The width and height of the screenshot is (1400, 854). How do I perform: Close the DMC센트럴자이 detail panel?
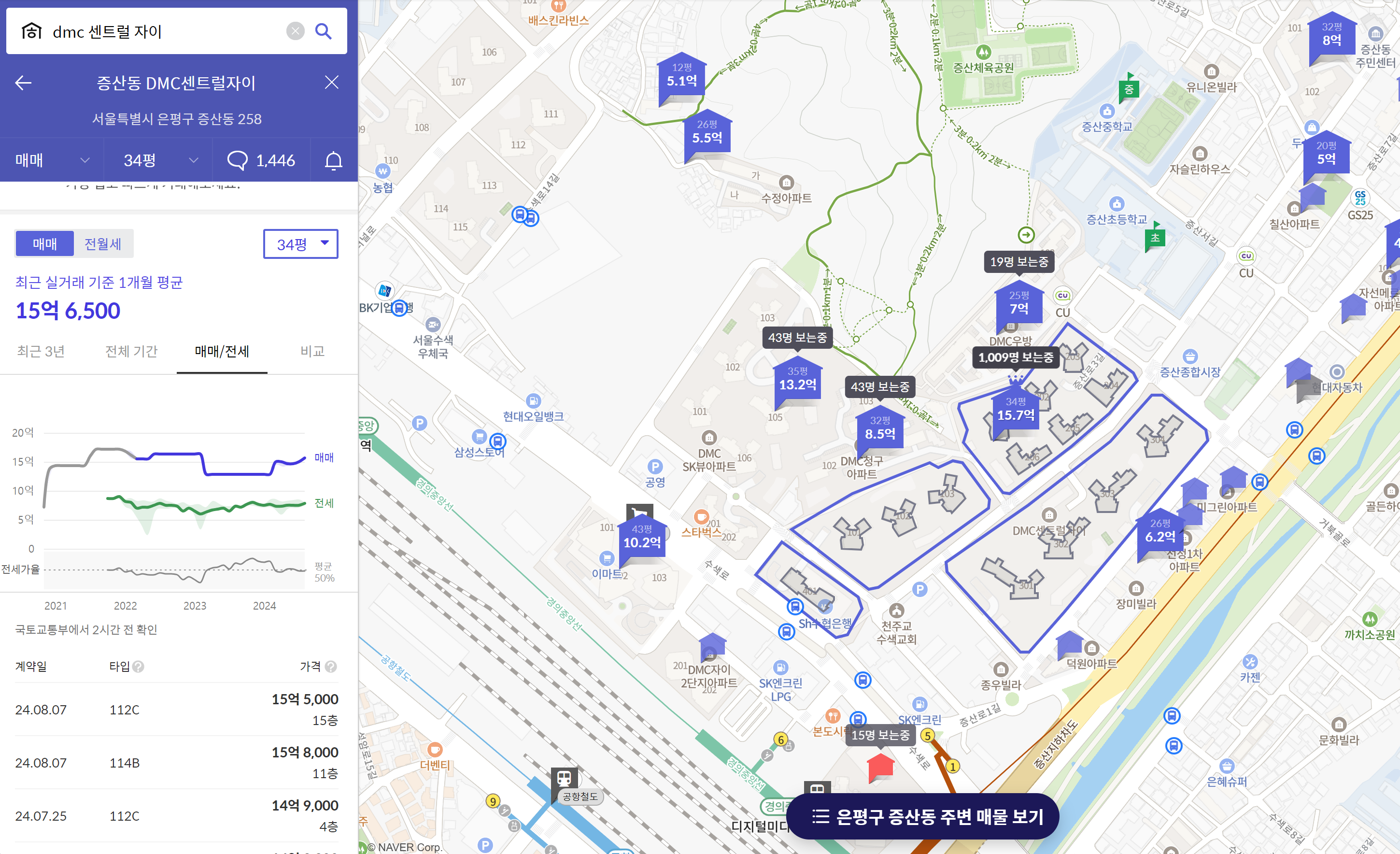[x=332, y=83]
